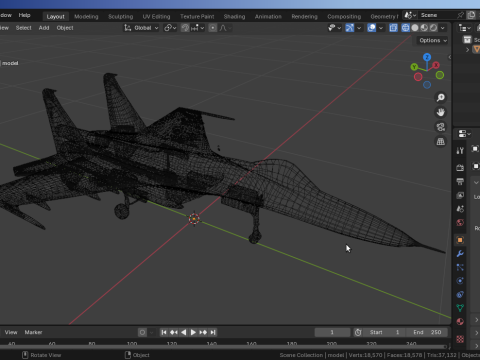Viewport: 480px width, 360px height.
Task: Toggle show overlays button
Action: pyautogui.click(x=372, y=28)
